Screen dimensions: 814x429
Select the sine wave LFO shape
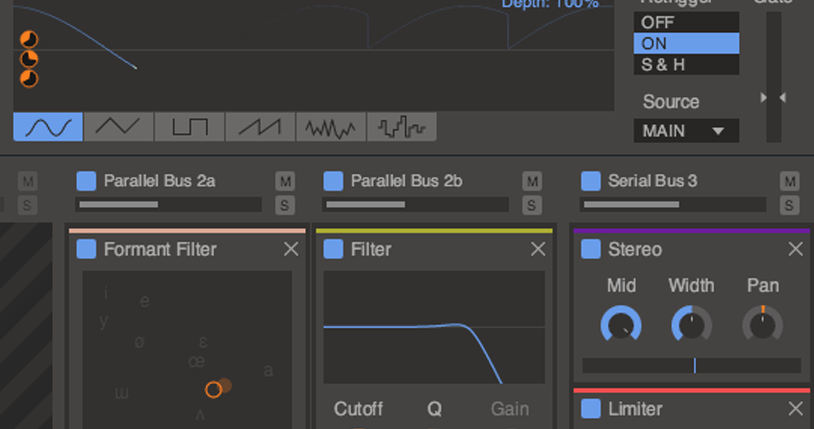point(48,127)
